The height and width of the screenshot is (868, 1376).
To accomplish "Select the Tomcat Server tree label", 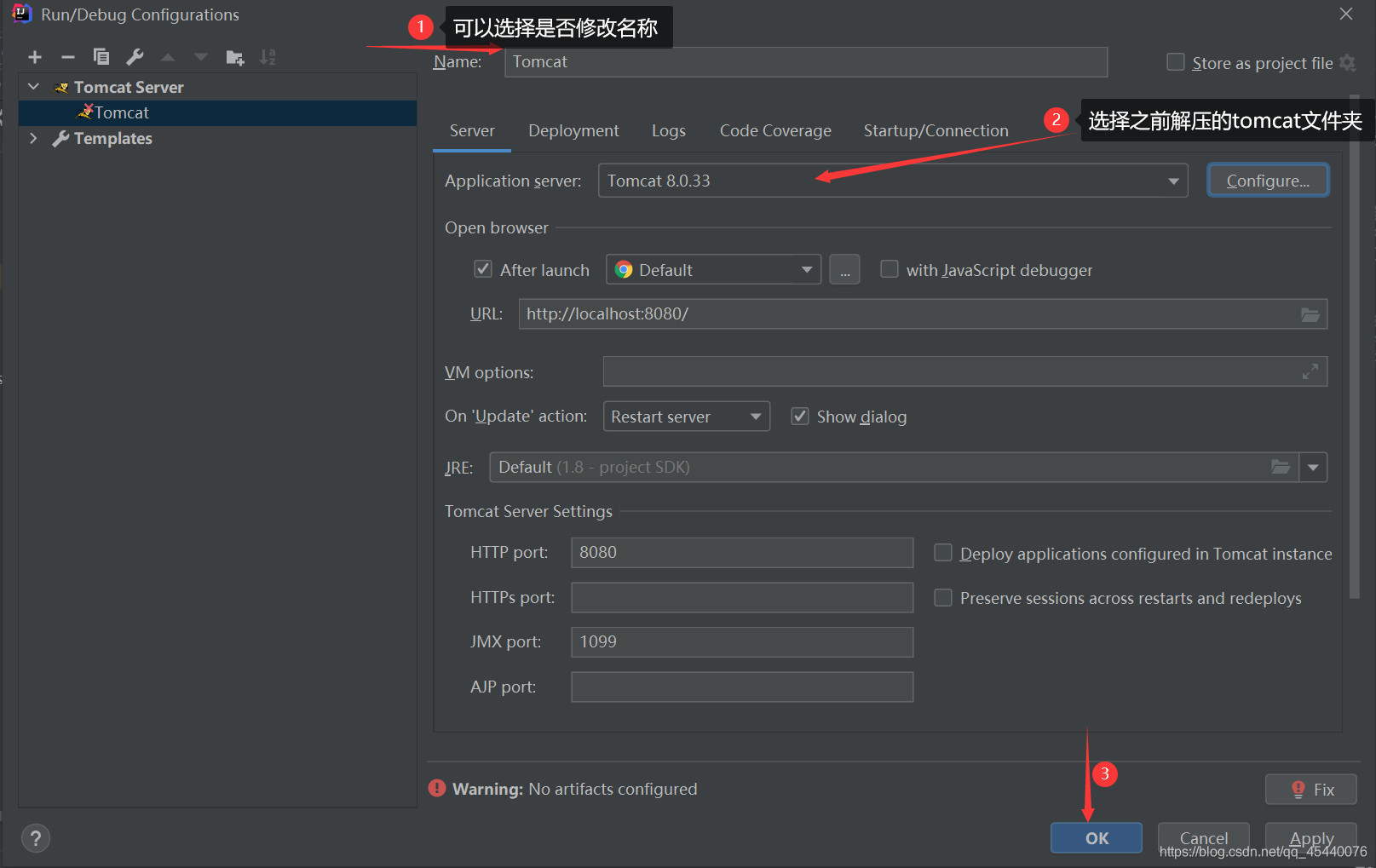I will point(129,87).
